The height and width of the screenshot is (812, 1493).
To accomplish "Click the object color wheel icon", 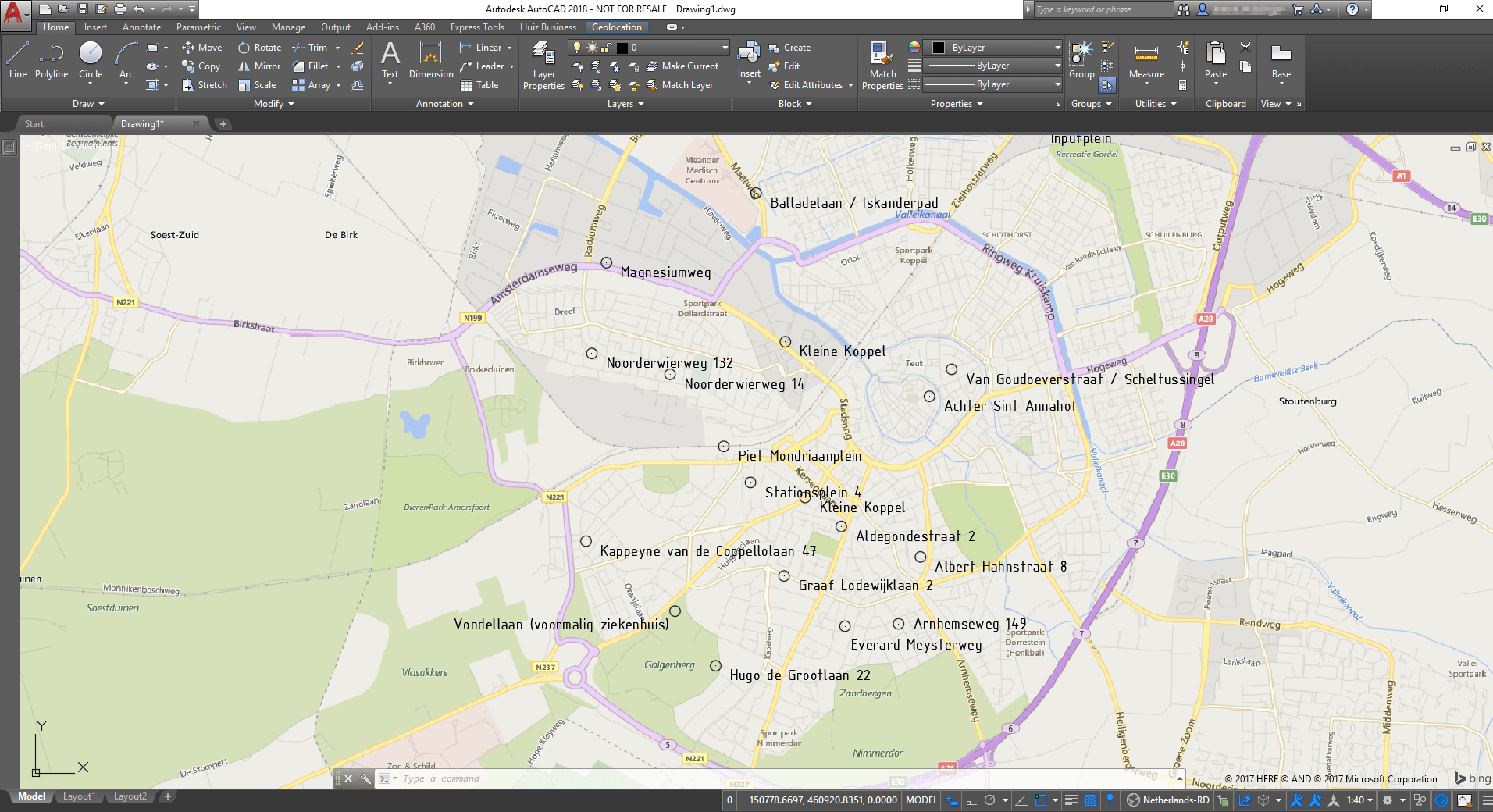I will 914,47.
